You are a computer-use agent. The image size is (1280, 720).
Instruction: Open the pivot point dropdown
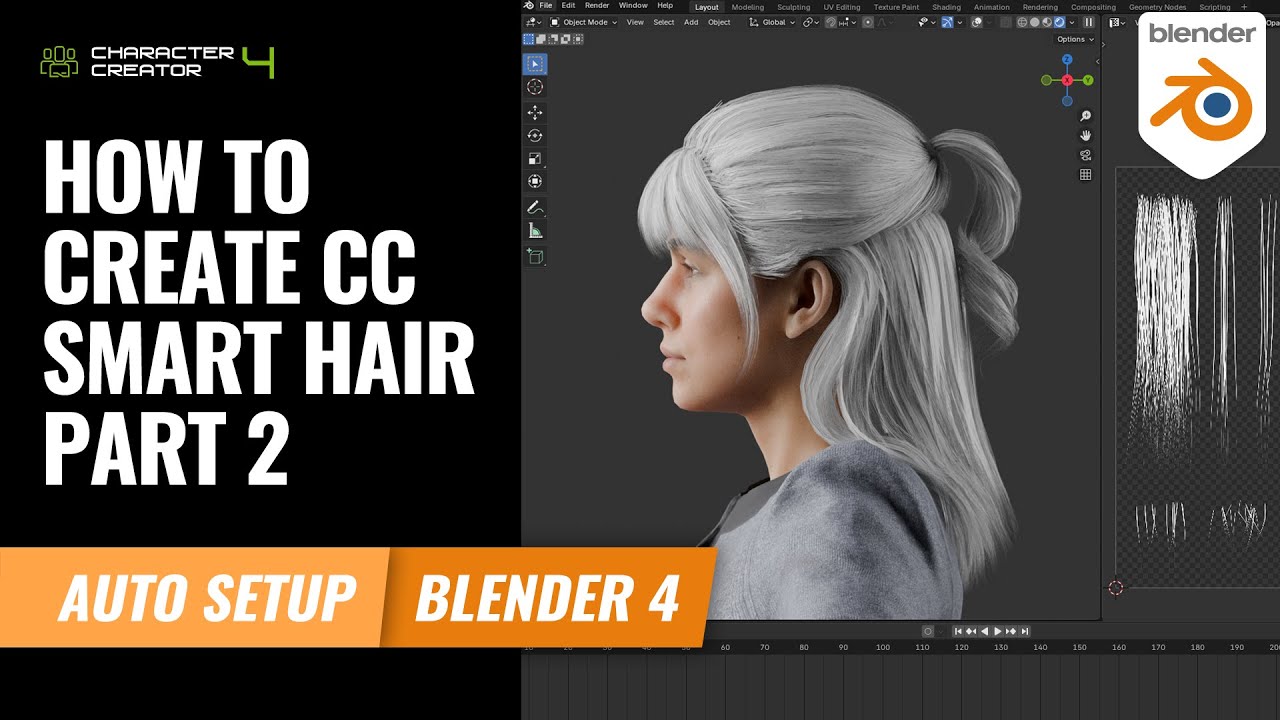tap(810, 22)
